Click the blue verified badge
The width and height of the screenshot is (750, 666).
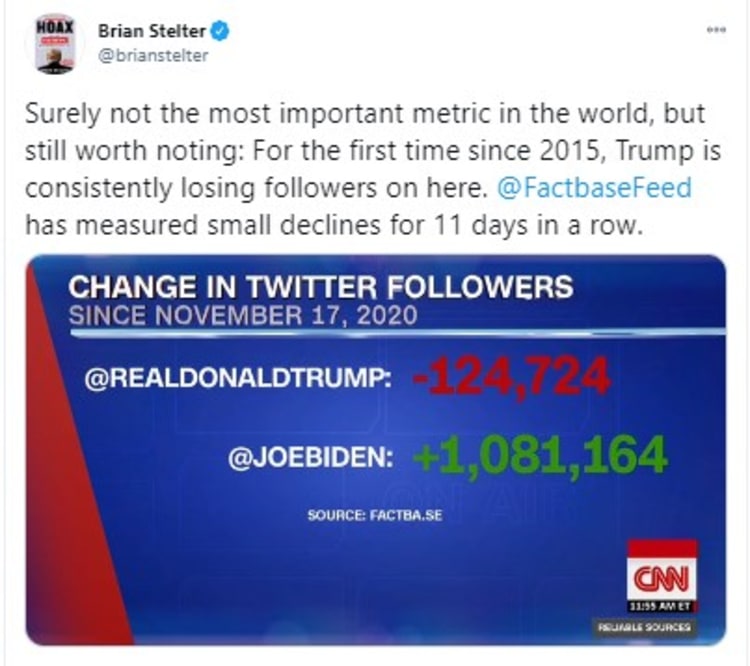coord(223,31)
